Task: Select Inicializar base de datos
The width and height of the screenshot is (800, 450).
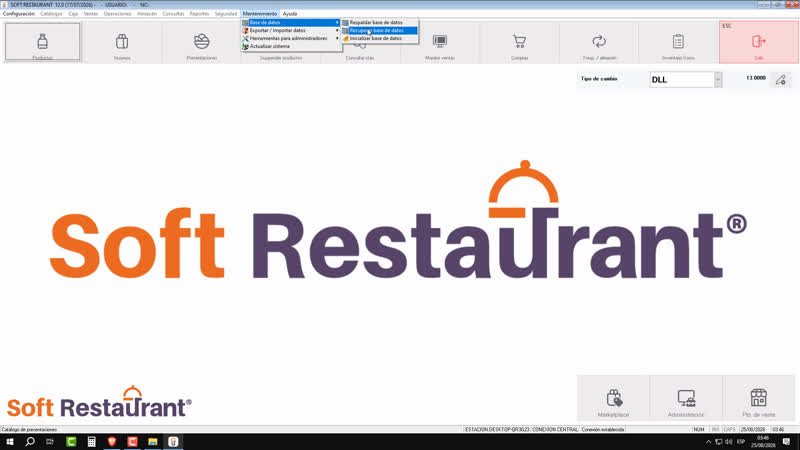Action: click(x=380, y=38)
